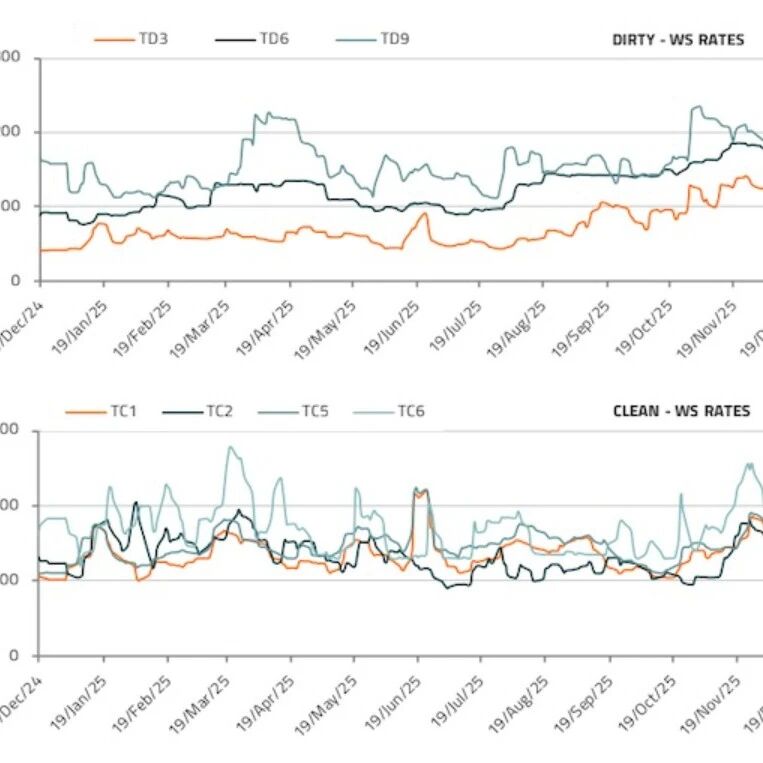763x763 pixels.
Task: Select the TD9 legend label
Action: 395,39
